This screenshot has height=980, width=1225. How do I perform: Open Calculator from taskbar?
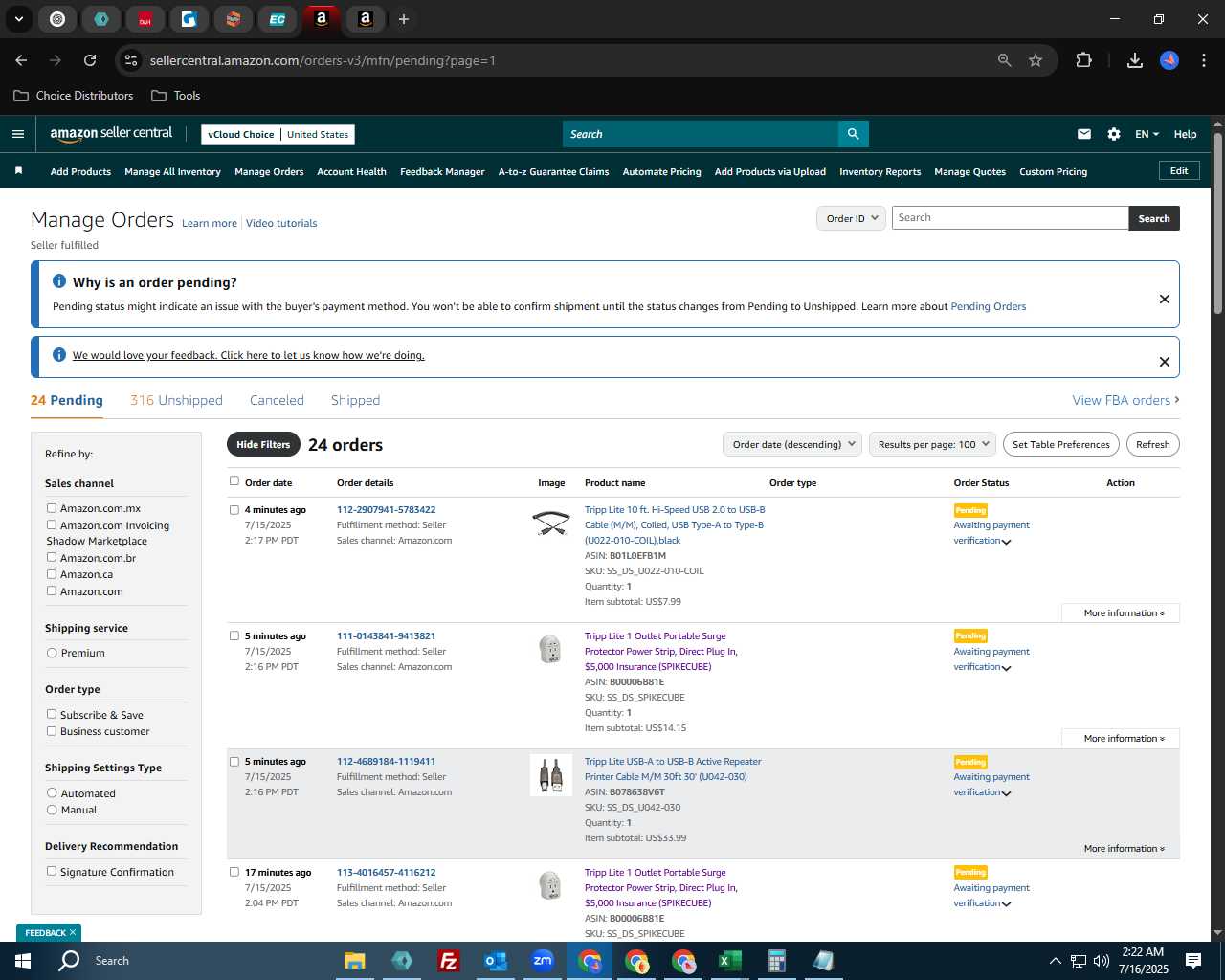(776, 960)
